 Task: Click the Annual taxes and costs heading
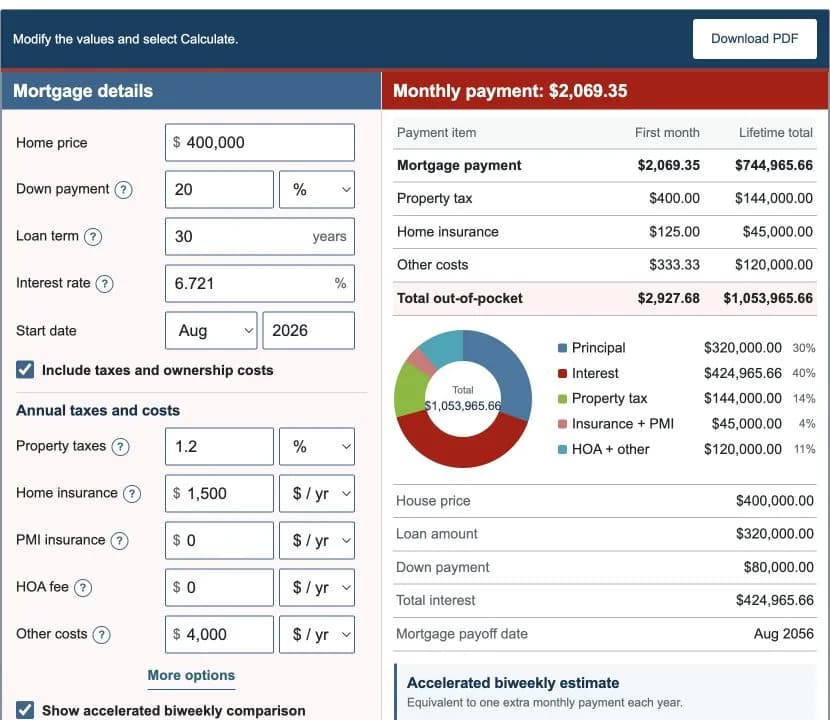point(98,410)
